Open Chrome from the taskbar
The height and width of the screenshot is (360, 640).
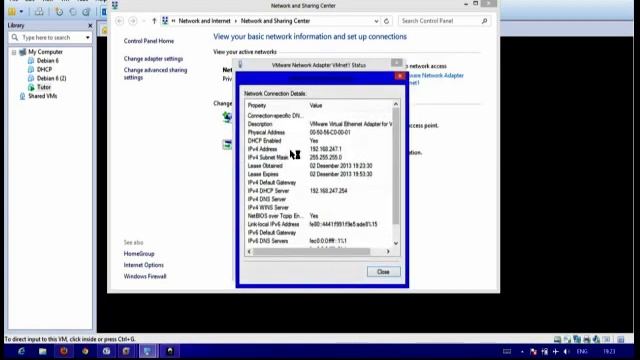coord(85,351)
